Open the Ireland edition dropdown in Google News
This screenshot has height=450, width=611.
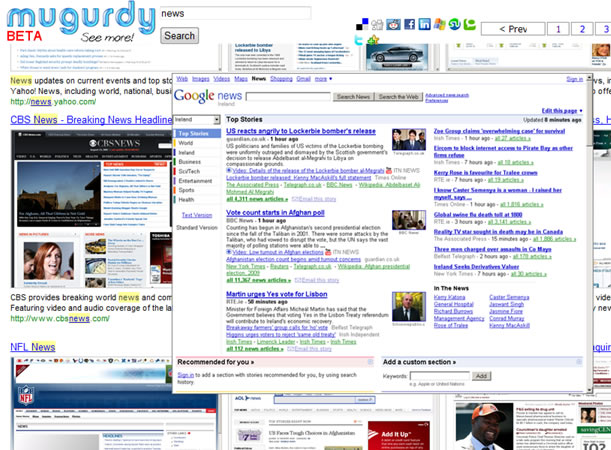[x=197, y=120]
